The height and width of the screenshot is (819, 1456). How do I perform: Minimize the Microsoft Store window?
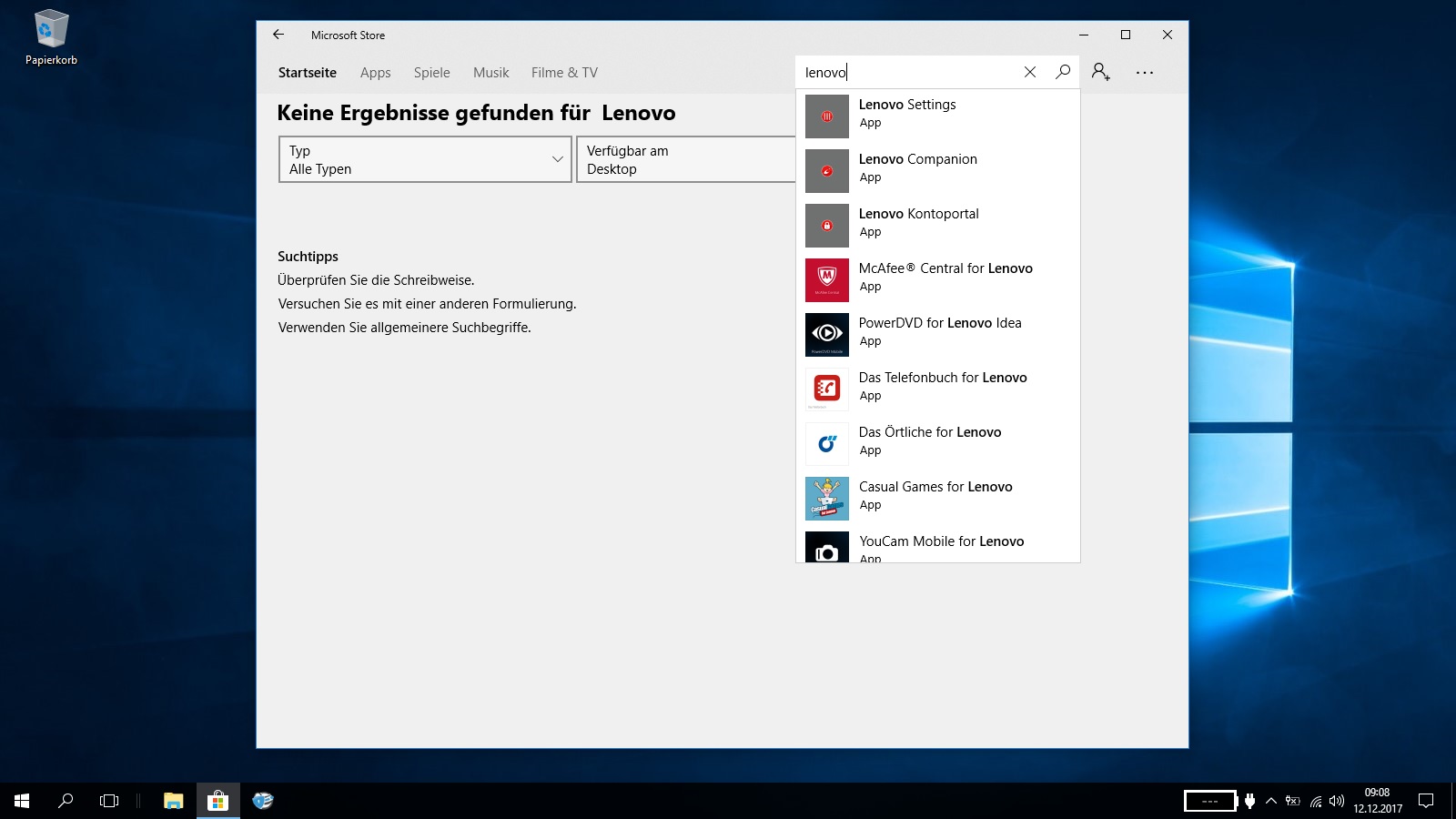[1084, 35]
